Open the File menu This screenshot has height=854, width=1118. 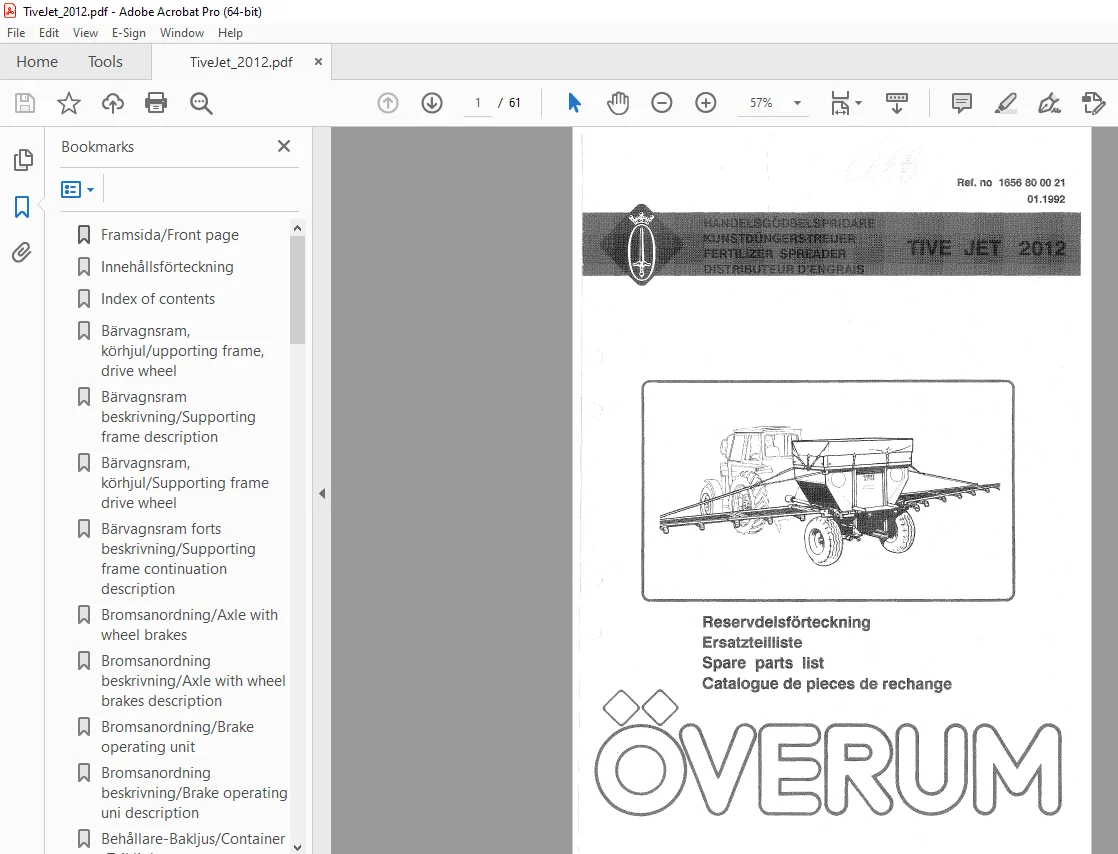pos(16,33)
